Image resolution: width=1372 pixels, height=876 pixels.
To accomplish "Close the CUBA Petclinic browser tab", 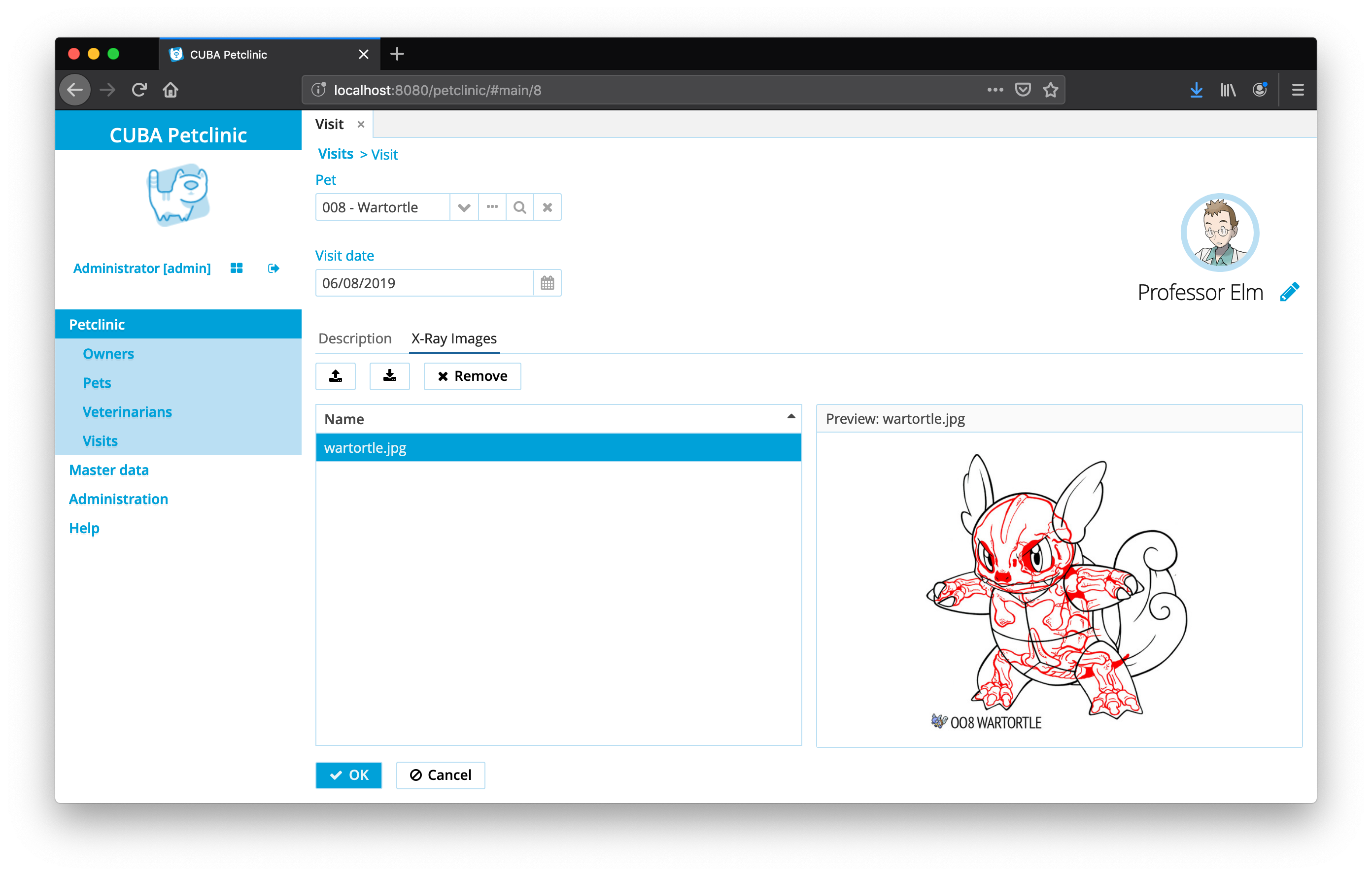I will 364,55.
